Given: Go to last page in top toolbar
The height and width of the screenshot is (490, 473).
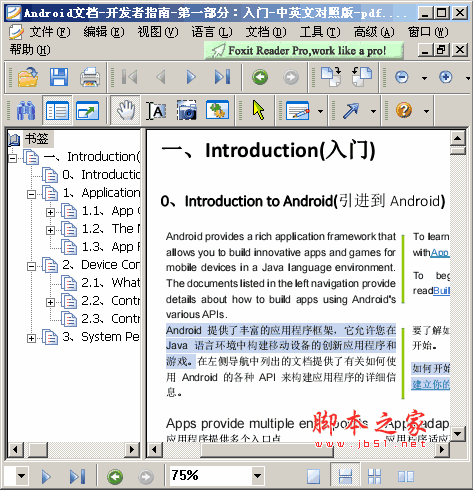Looking at the screenshot, I should (x=222, y=77).
